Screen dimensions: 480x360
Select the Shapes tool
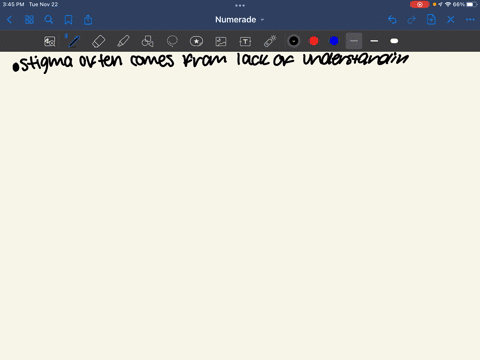[147, 41]
